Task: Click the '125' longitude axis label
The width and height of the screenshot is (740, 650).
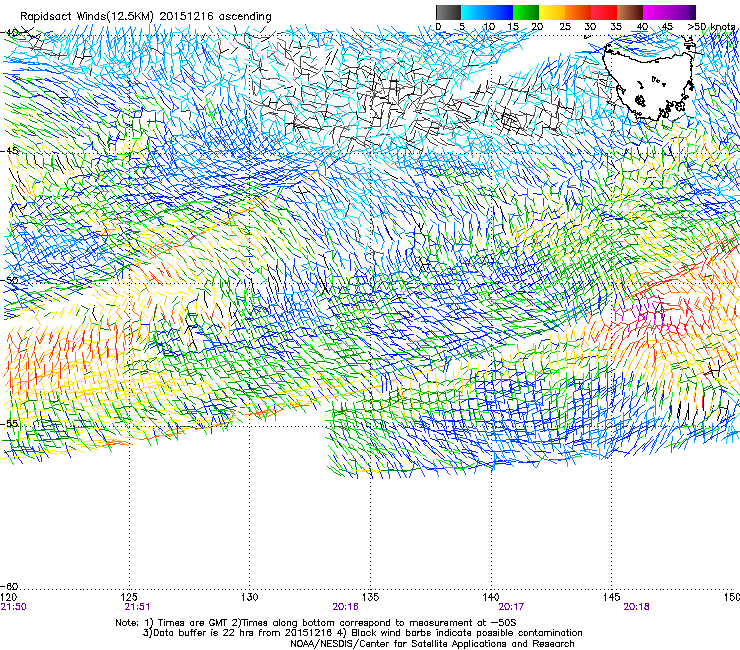Action: [x=129, y=597]
